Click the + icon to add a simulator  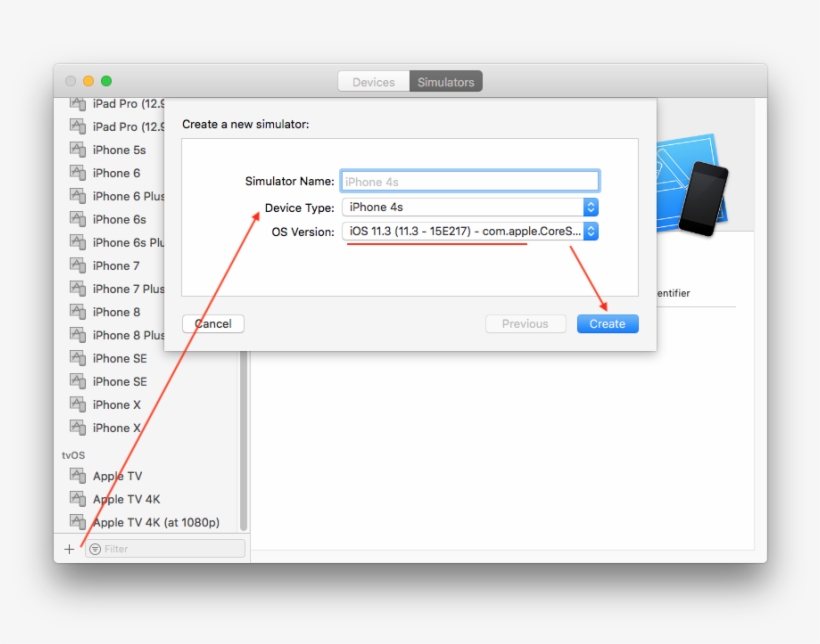point(69,549)
